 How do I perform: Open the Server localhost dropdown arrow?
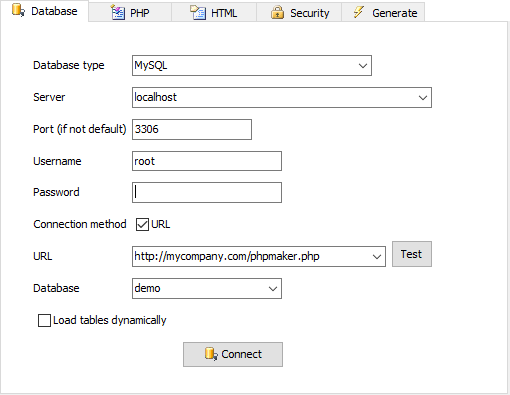click(423, 98)
